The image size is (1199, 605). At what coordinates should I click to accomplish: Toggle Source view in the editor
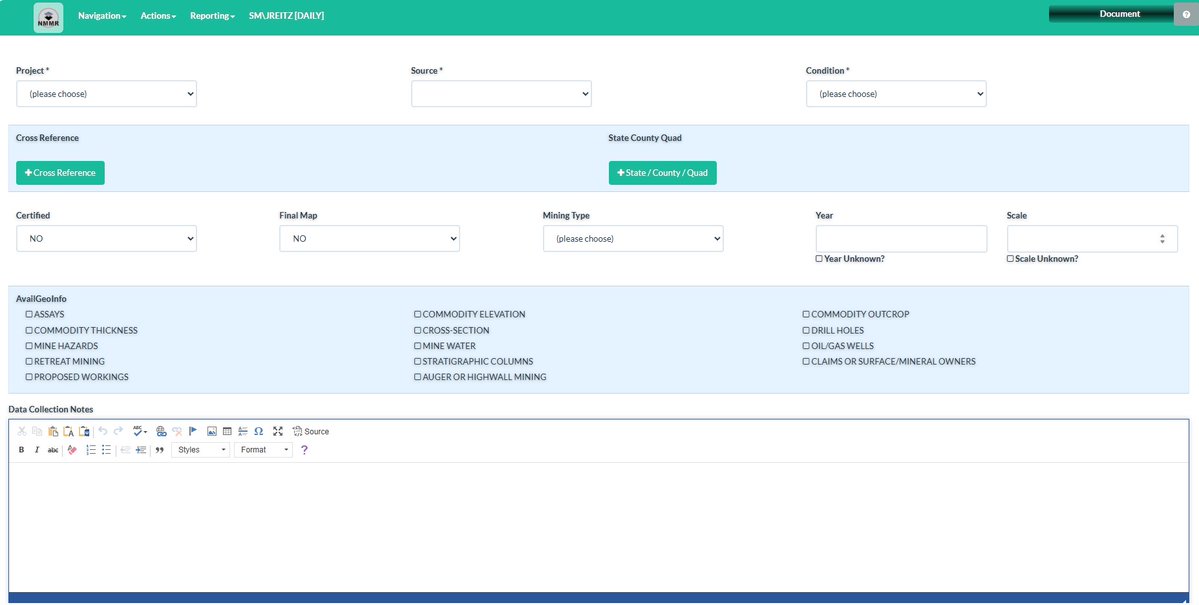pos(310,431)
